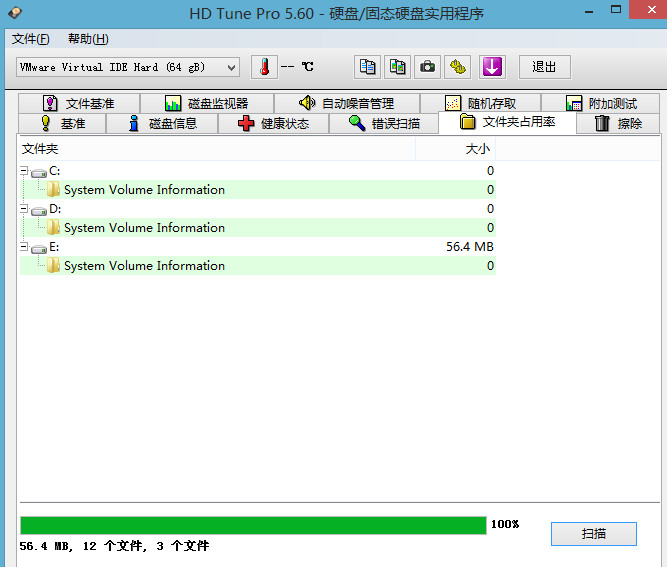Click the scan summary status text
The width and height of the screenshot is (667, 567).
[x=114, y=546]
